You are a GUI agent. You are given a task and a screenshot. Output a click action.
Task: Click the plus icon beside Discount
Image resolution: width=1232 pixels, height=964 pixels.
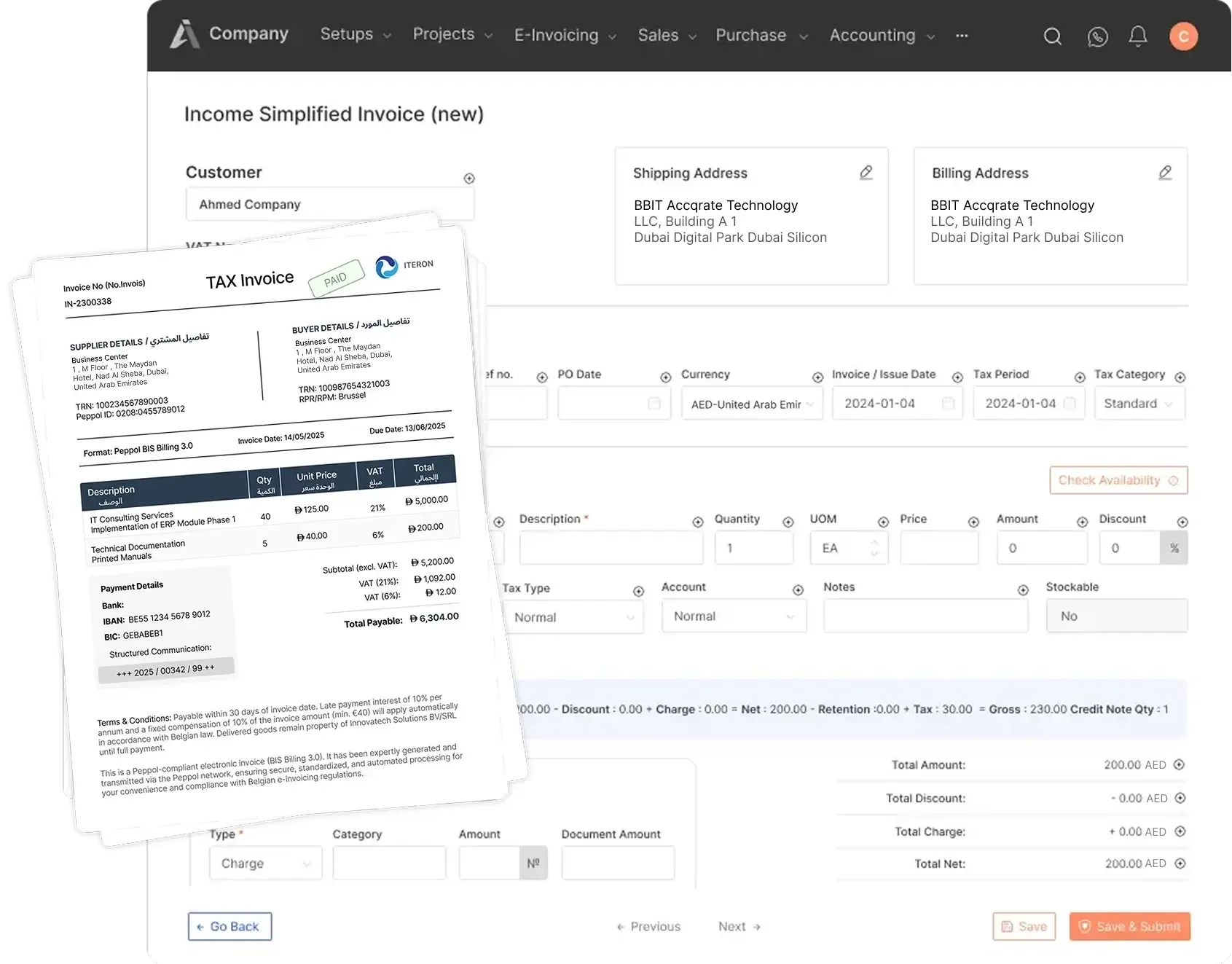[x=1182, y=522]
